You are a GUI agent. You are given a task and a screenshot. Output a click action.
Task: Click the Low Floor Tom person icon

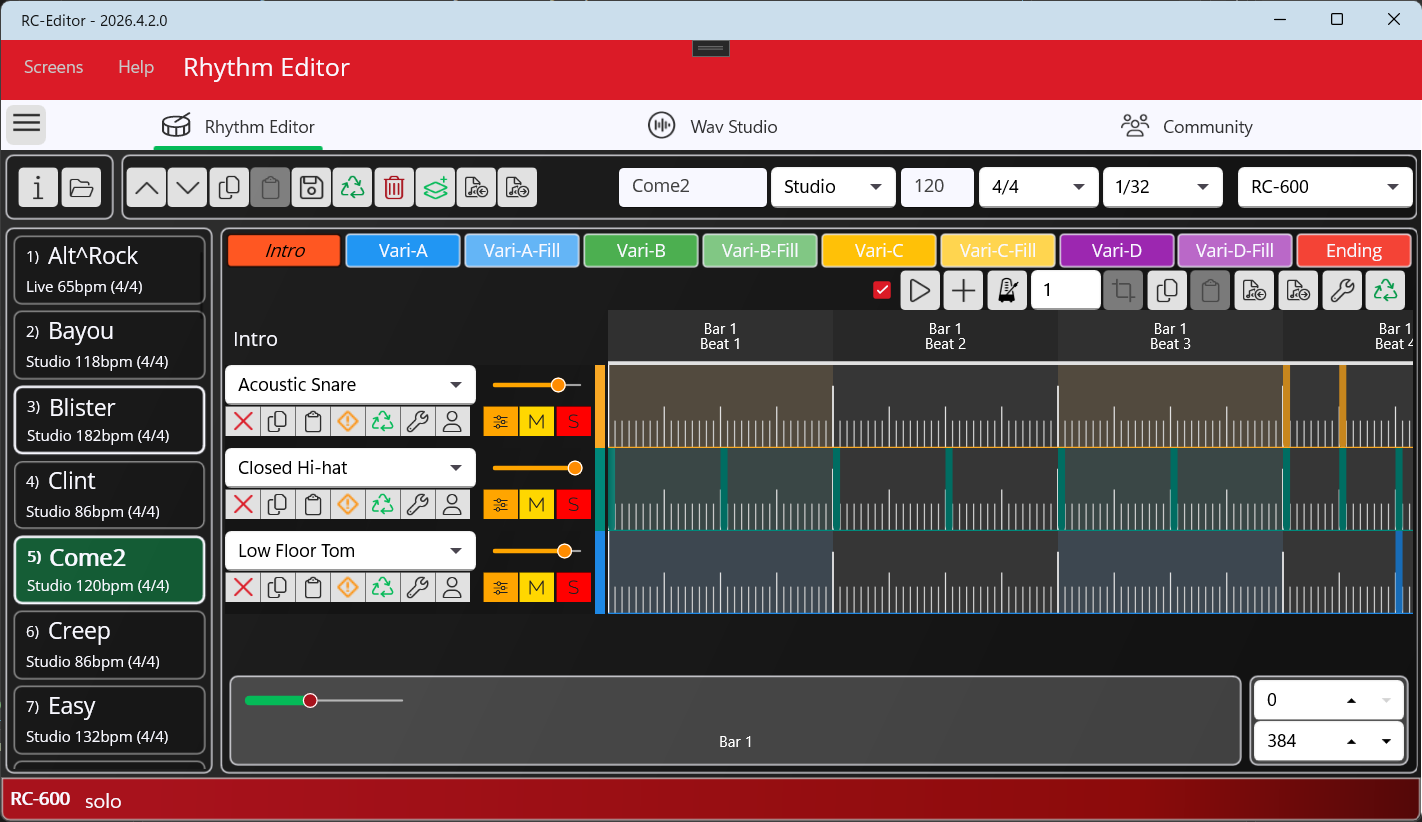pyautogui.click(x=452, y=587)
